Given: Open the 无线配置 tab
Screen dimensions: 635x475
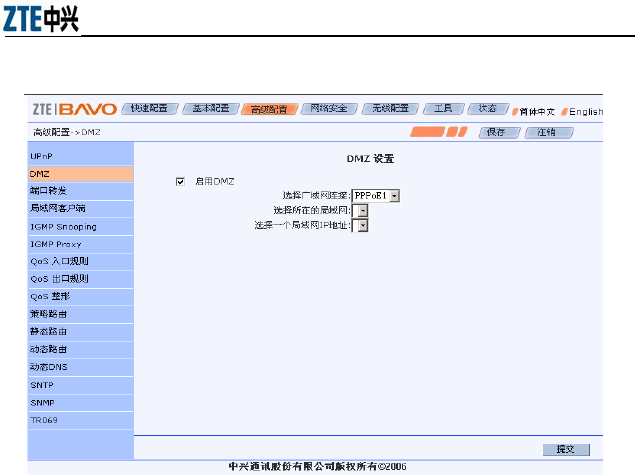Looking at the screenshot, I should click(390, 109).
